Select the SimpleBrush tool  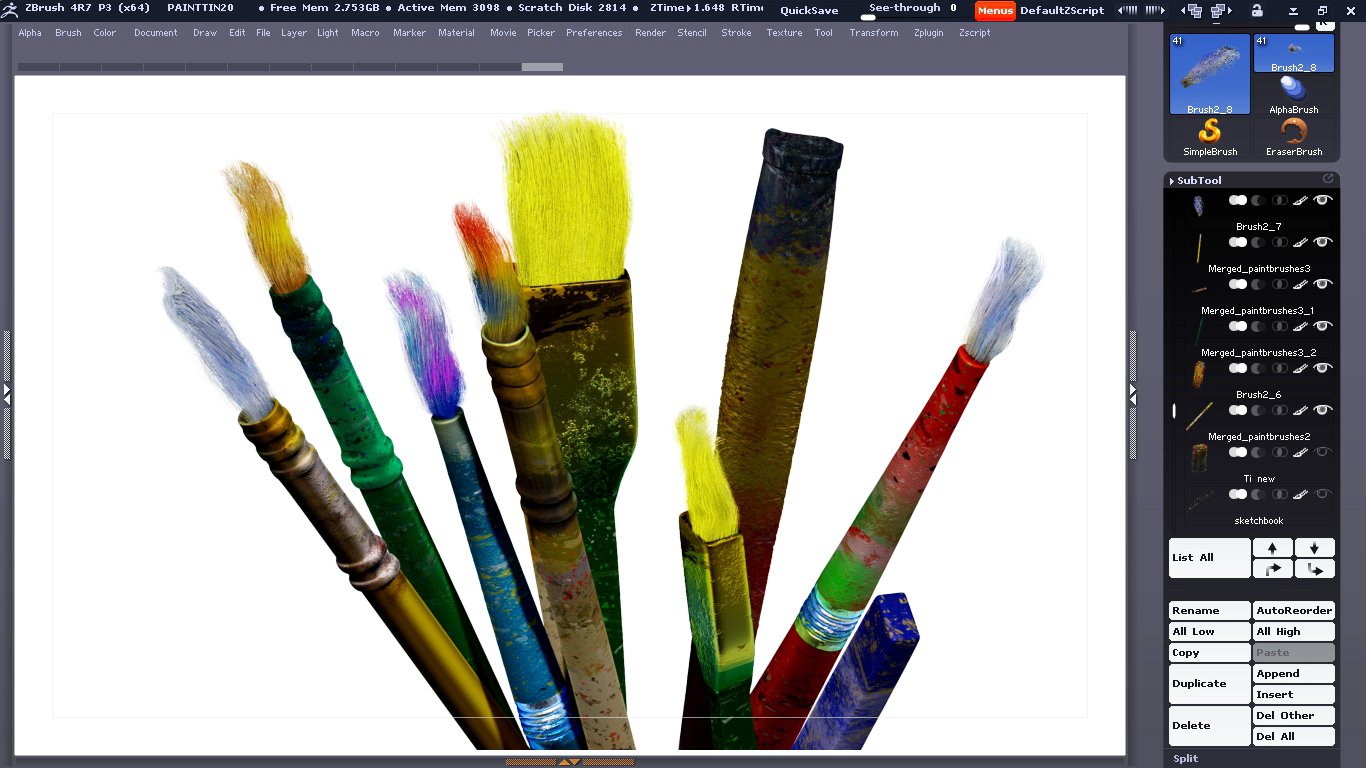coord(1210,137)
